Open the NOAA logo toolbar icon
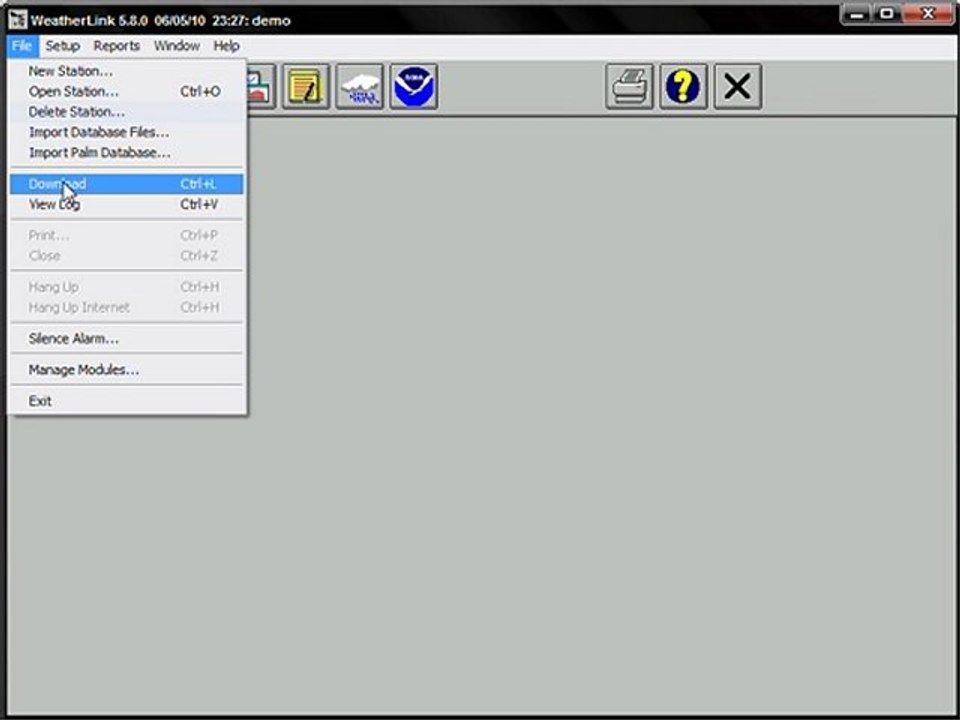This screenshot has height=720, width=960. (x=414, y=86)
